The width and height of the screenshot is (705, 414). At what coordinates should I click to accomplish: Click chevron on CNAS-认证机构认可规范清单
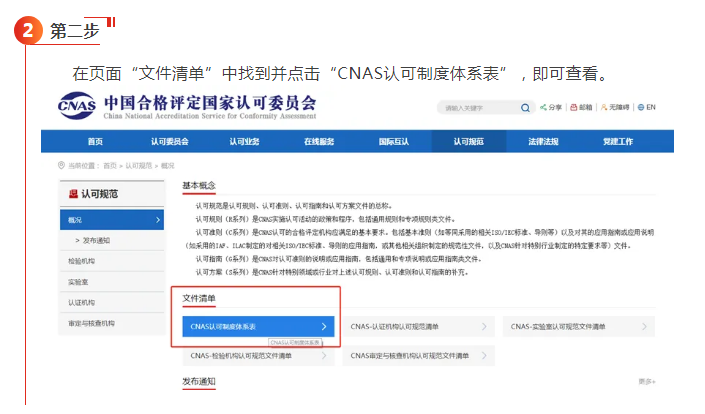coord(484,326)
